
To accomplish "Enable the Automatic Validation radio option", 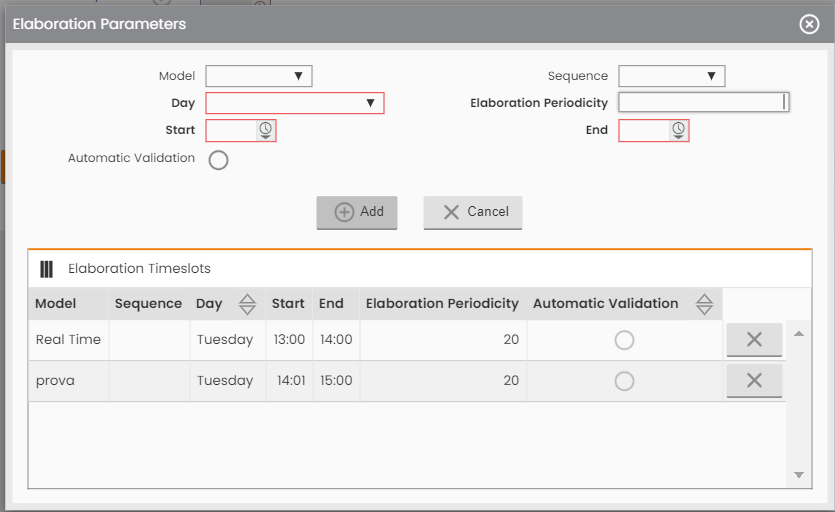I will pos(218,160).
